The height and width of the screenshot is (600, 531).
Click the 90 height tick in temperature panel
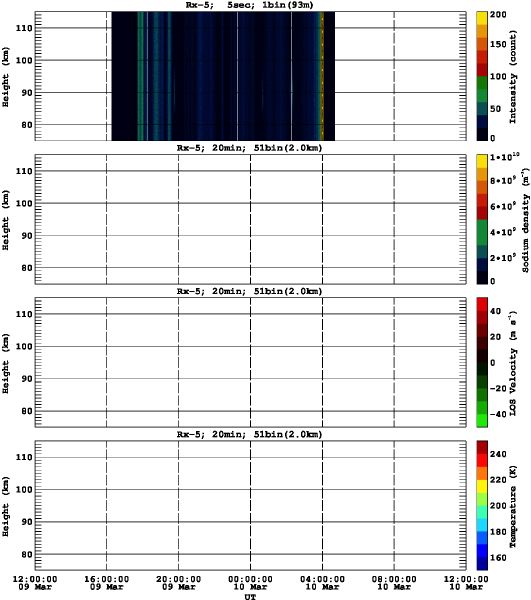point(27,522)
